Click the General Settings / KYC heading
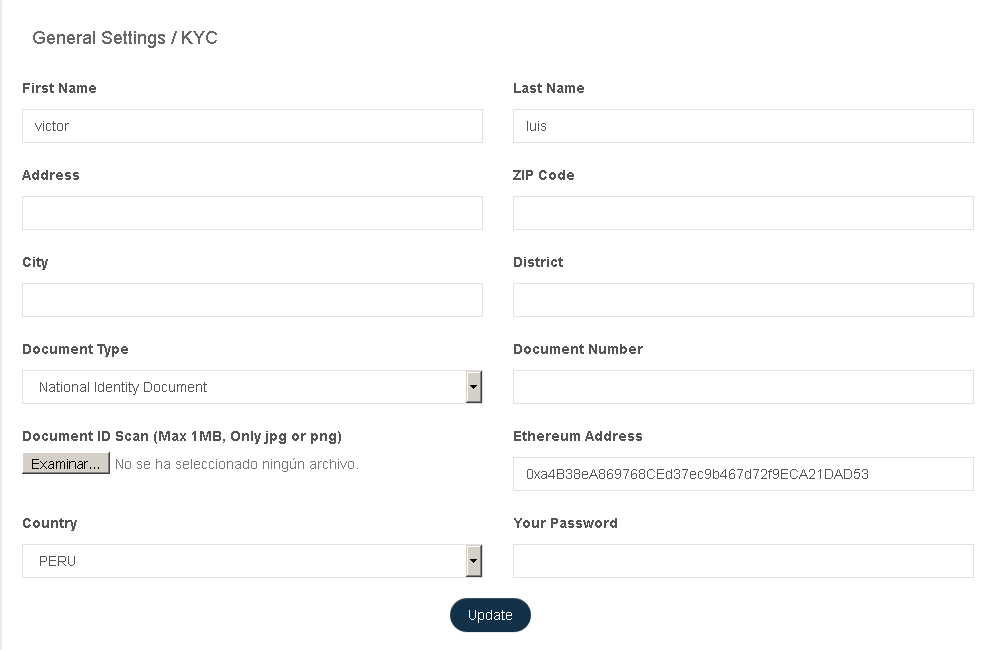The image size is (983, 650). pyautogui.click(x=125, y=38)
